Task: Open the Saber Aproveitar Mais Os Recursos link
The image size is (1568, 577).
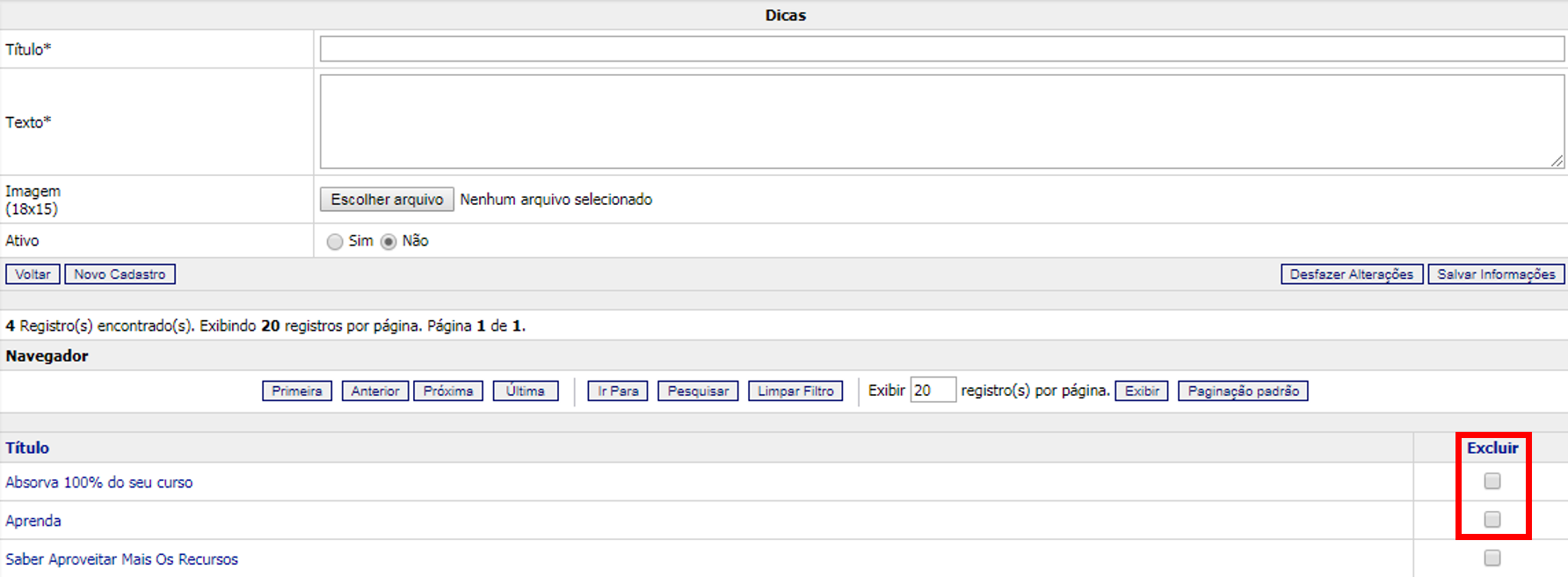Action: pyautogui.click(x=122, y=559)
